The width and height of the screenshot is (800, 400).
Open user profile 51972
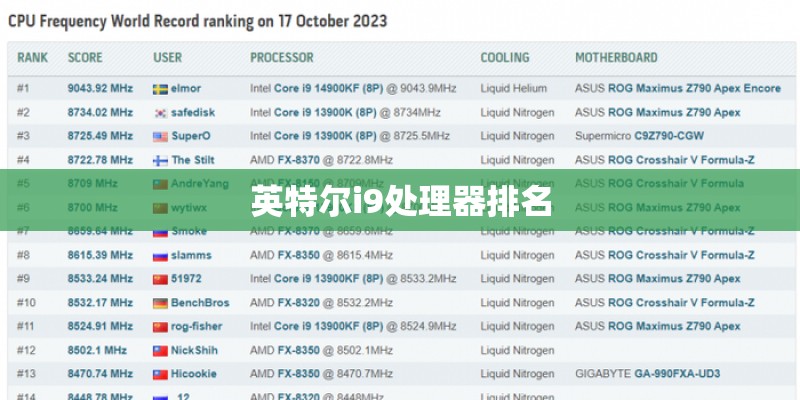click(x=186, y=279)
